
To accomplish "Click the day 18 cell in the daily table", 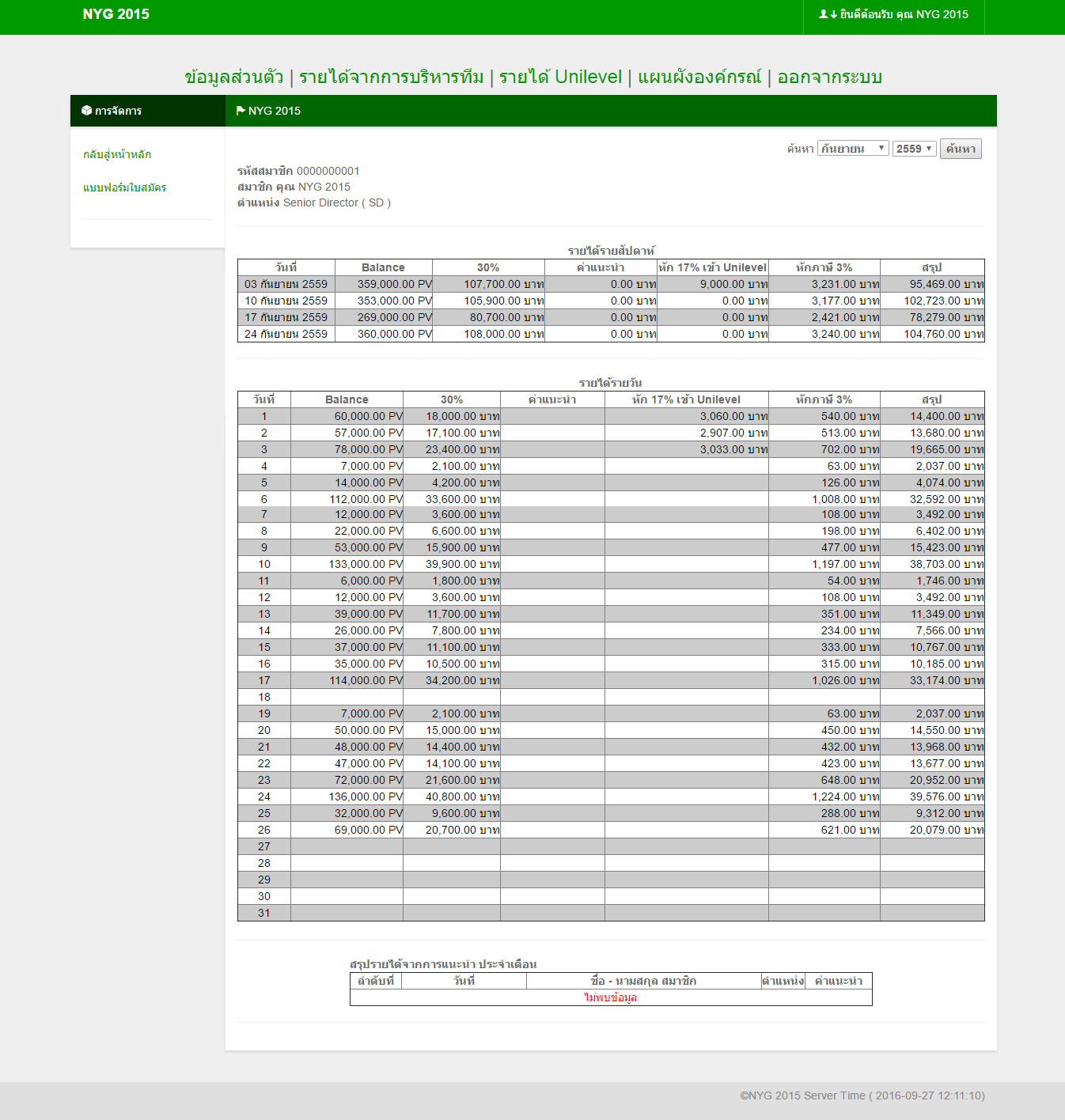I will coord(264,697).
